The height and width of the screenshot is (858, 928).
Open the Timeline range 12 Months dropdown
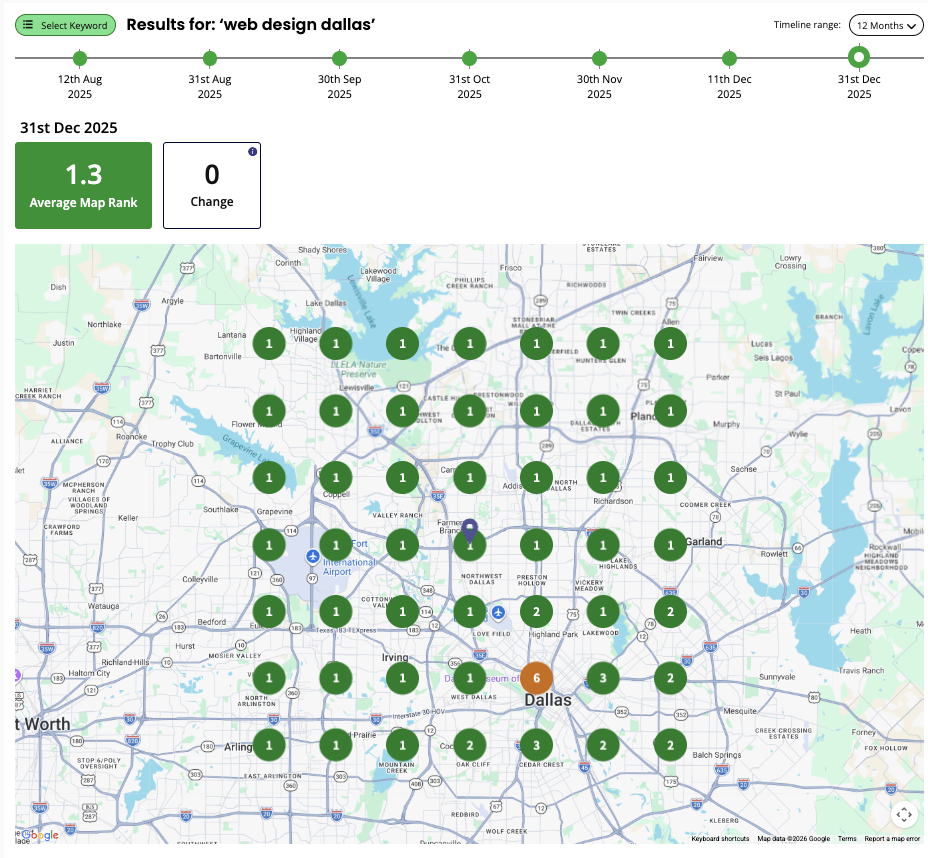pyautogui.click(x=886, y=25)
